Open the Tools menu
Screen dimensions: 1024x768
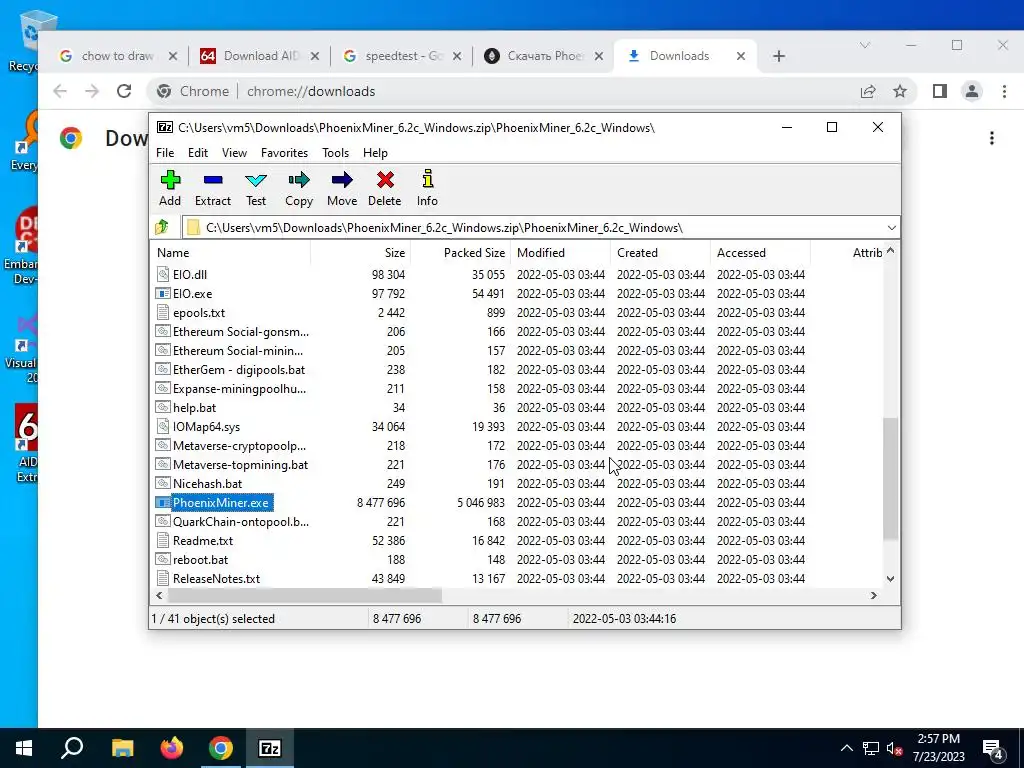pos(335,153)
